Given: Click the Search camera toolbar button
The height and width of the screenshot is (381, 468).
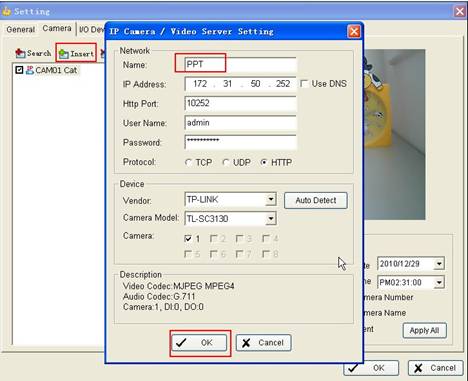Looking at the screenshot, I should 33,53.
